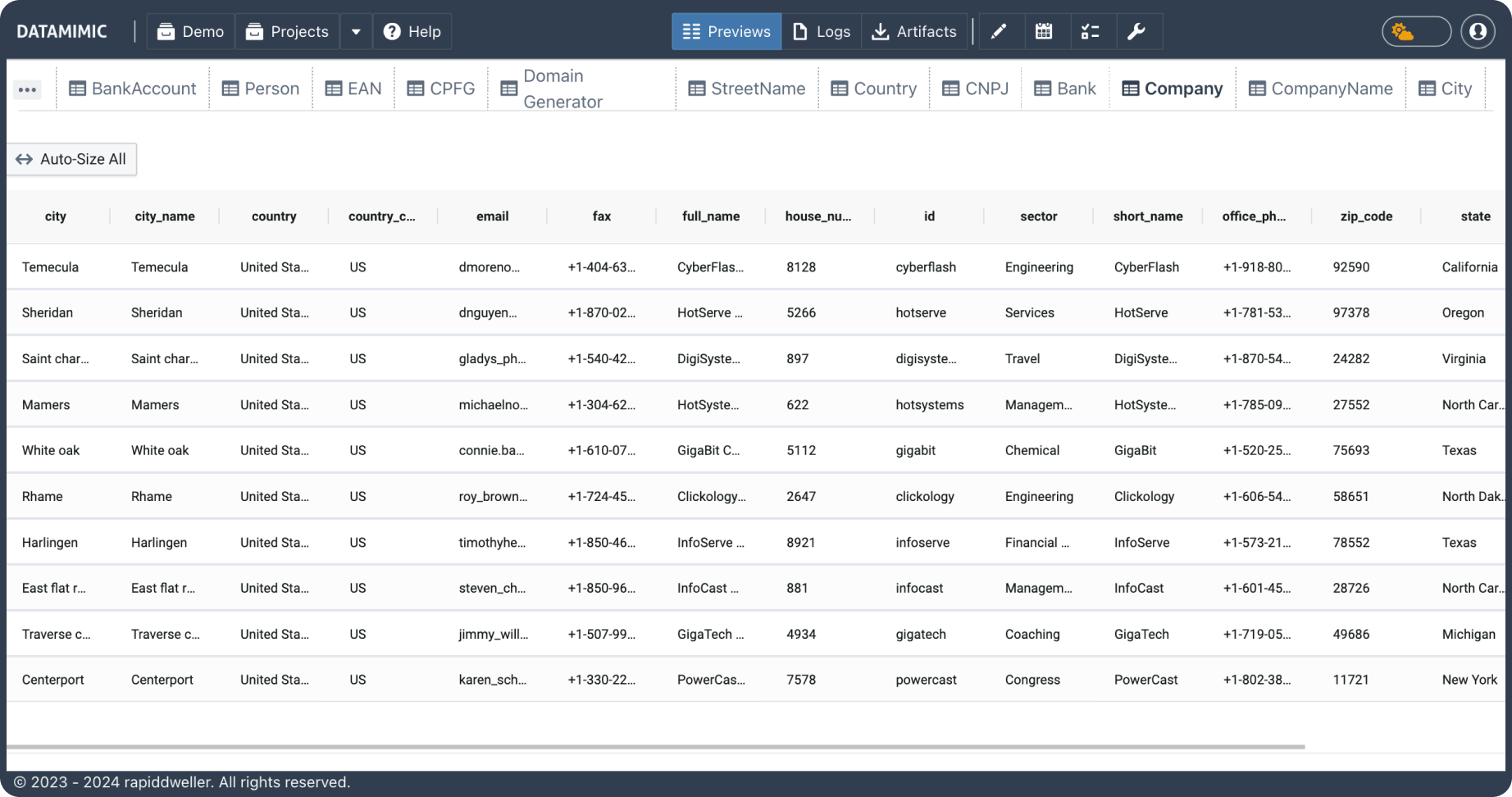Open the Demo project button
1512x797 pixels.
pos(191,31)
